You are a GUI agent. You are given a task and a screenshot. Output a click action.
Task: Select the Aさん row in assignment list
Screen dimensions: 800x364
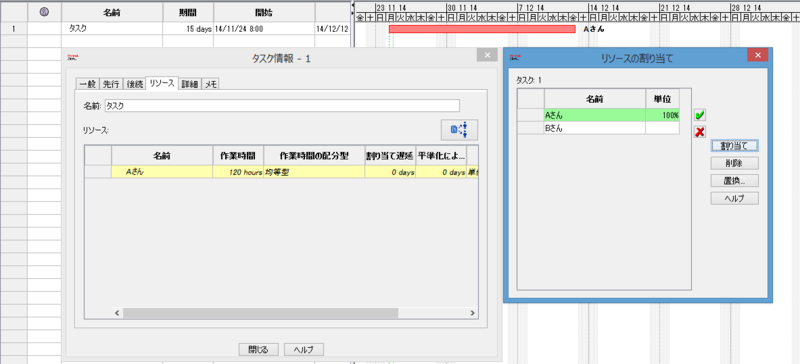[598, 115]
